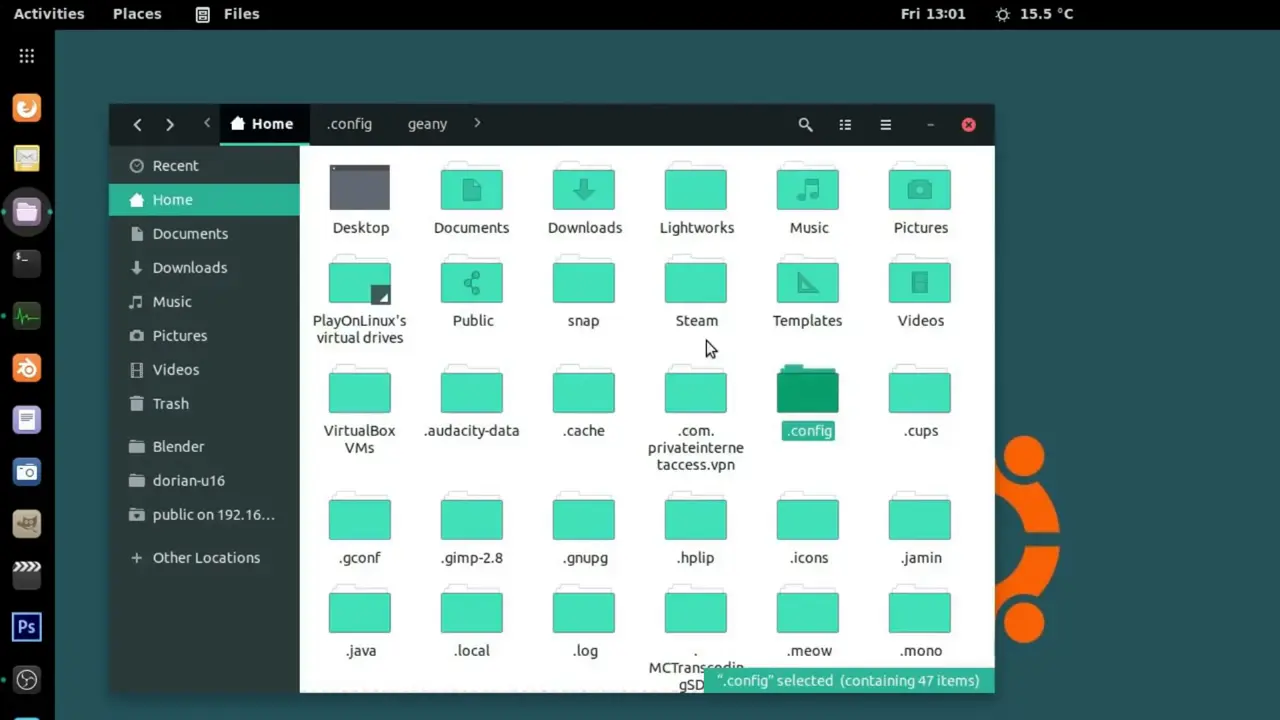
Task: Toggle list view icon in toolbar
Action: tap(845, 125)
